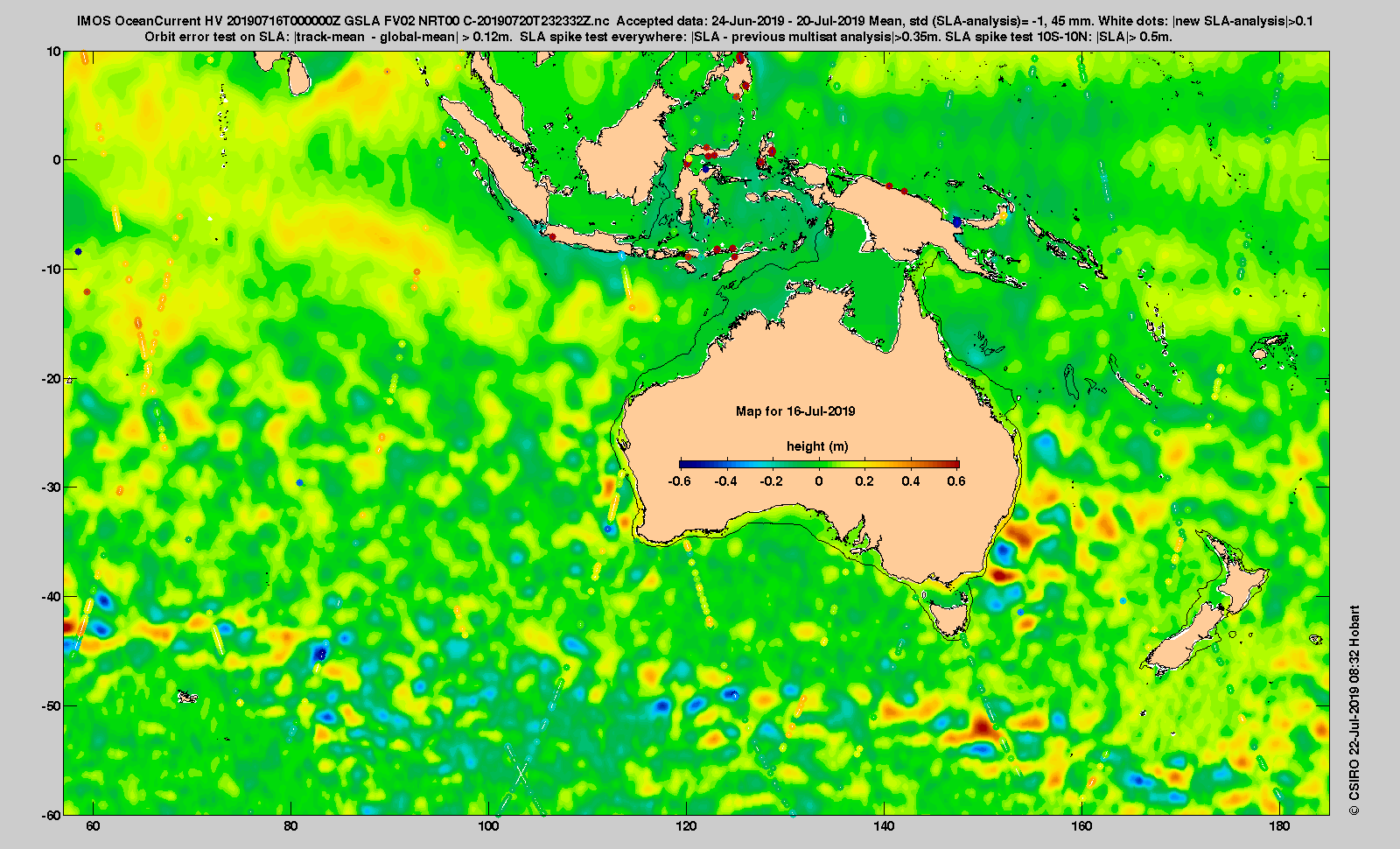Click the latitude -60 axis label

coord(51,815)
